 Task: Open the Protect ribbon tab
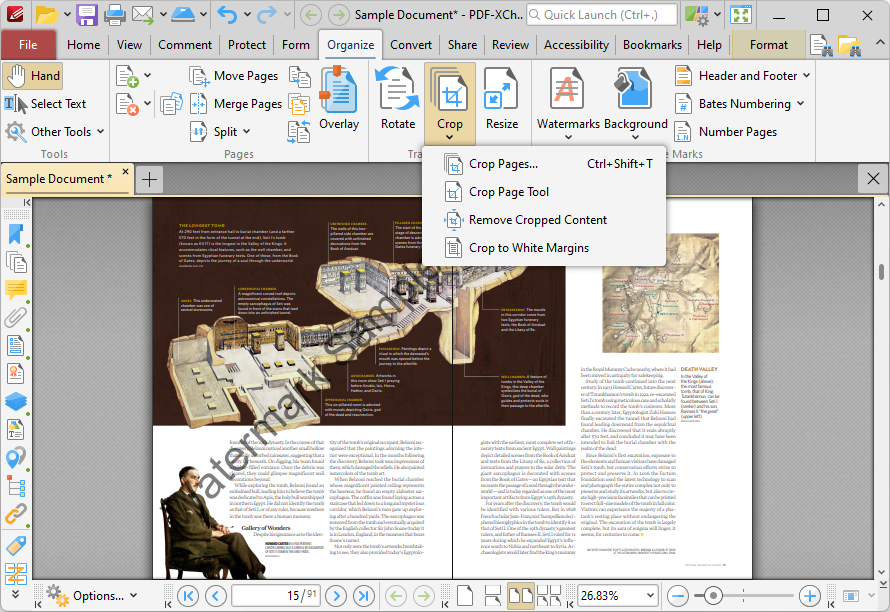click(x=247, y=45)
